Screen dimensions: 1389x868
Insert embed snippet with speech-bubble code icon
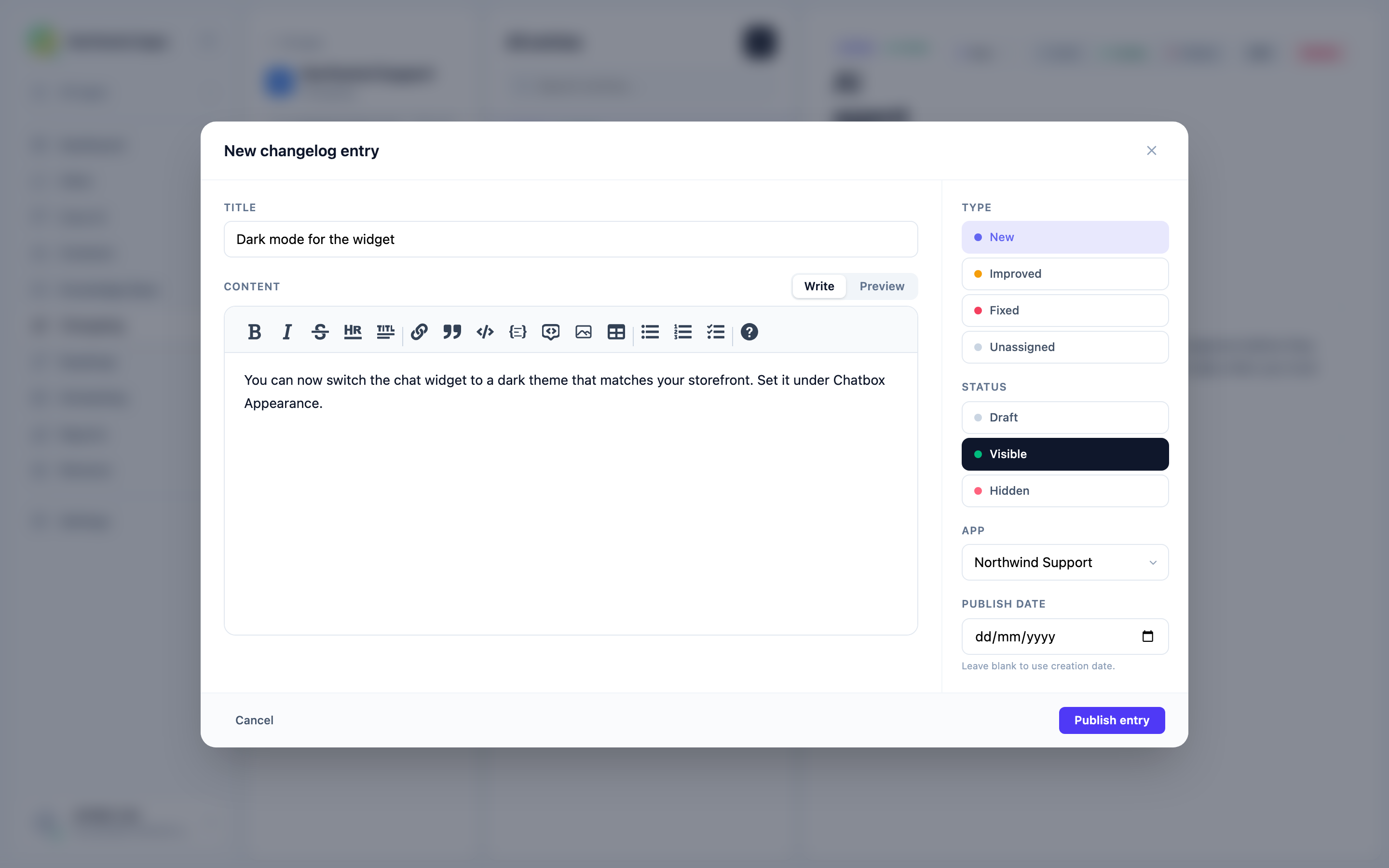click(x=550, y=332)
